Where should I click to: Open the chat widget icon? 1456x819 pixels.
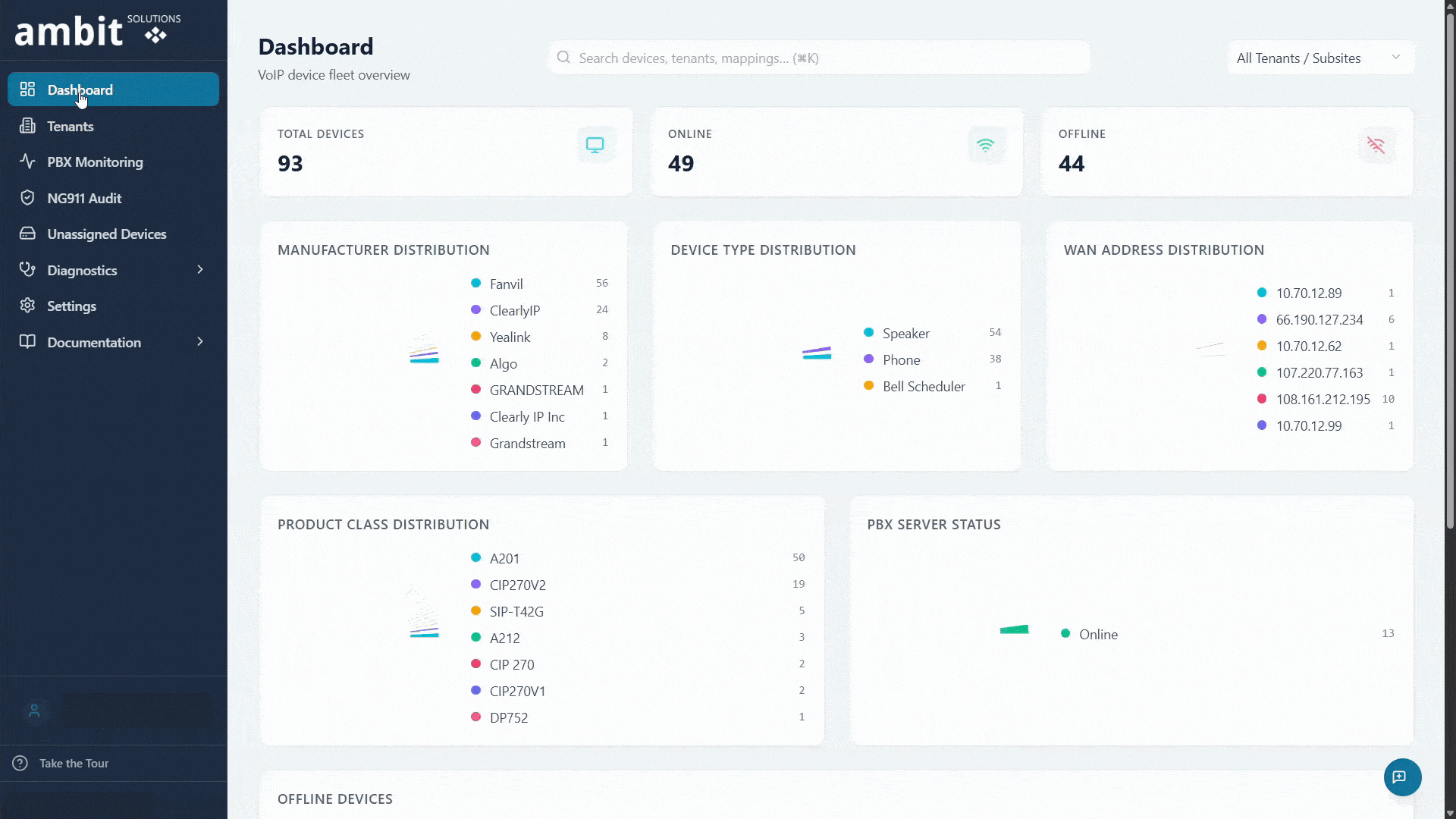pos(1402,777)
